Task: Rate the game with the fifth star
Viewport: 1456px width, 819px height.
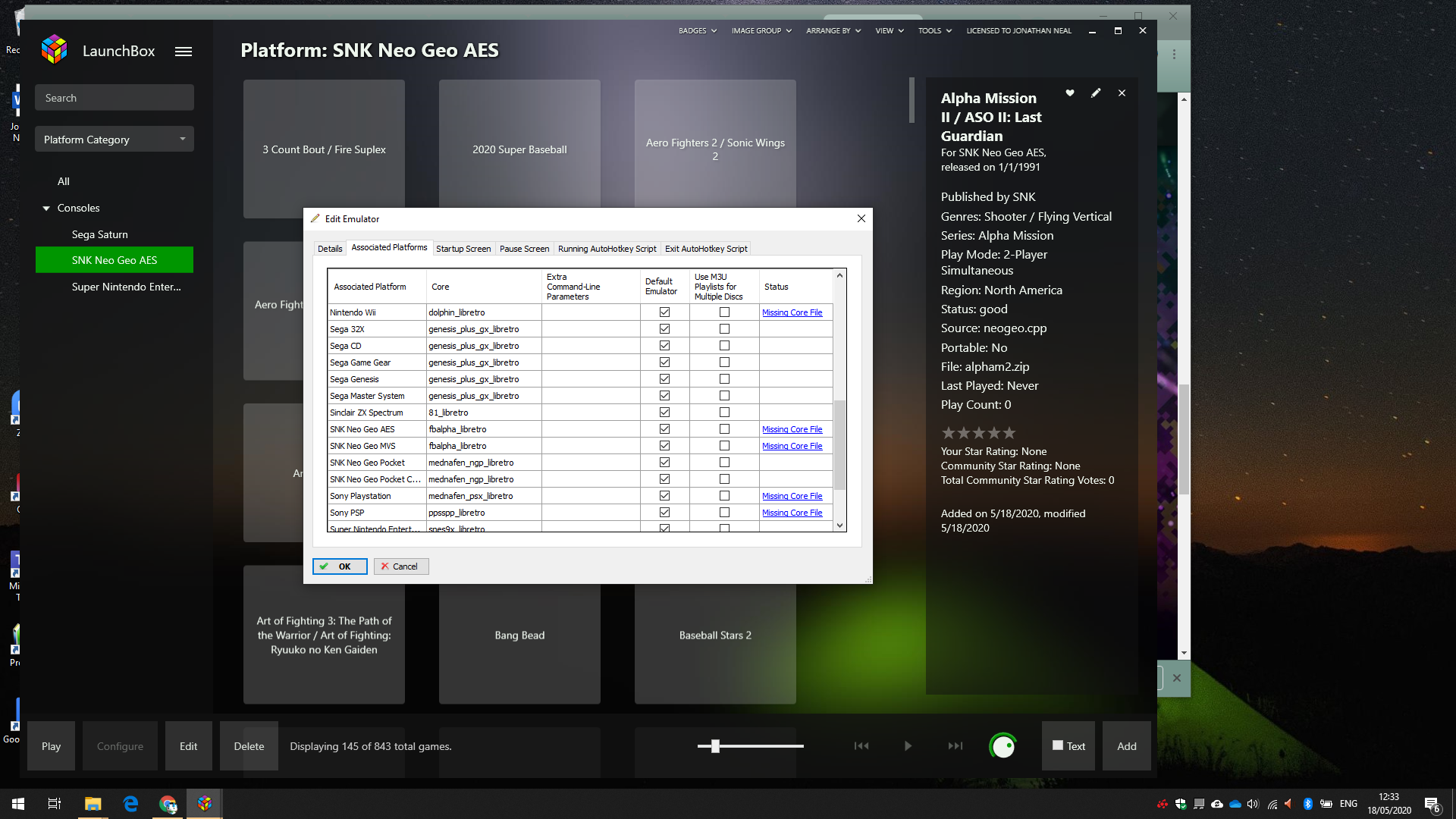Action: (x=1009, y=433)
